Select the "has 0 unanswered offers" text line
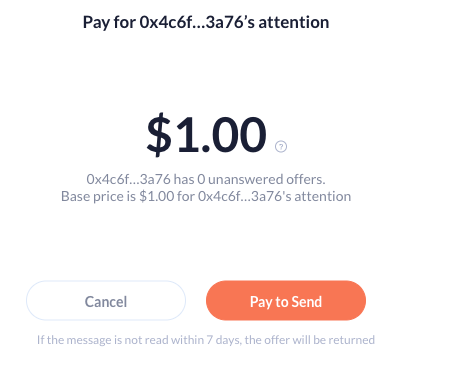The height and width of the screenshot is (379, 458). point(206,179)
